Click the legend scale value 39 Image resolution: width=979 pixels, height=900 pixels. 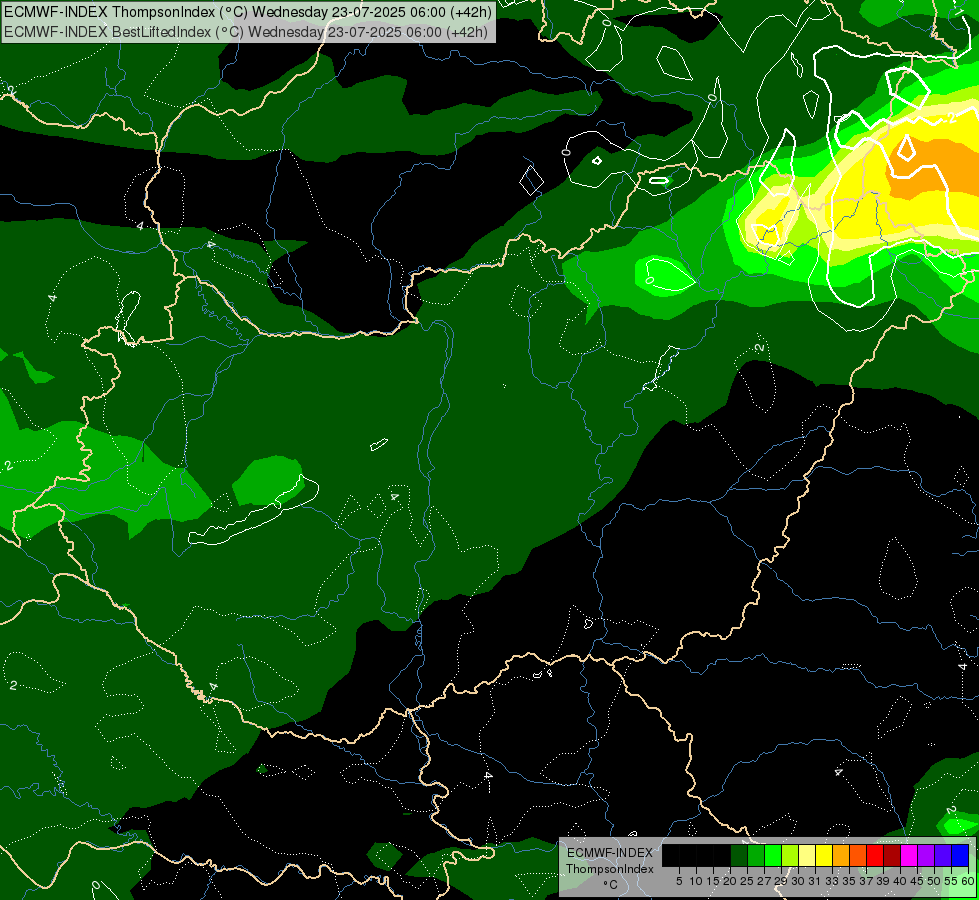pyautogui.click(x=883, y=881)
